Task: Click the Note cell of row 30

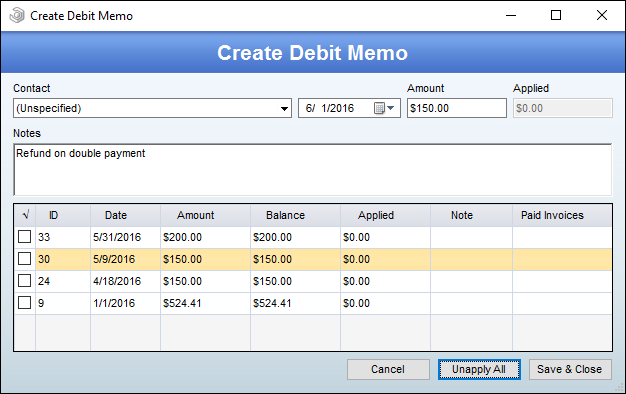Action: tap(471, 259)
